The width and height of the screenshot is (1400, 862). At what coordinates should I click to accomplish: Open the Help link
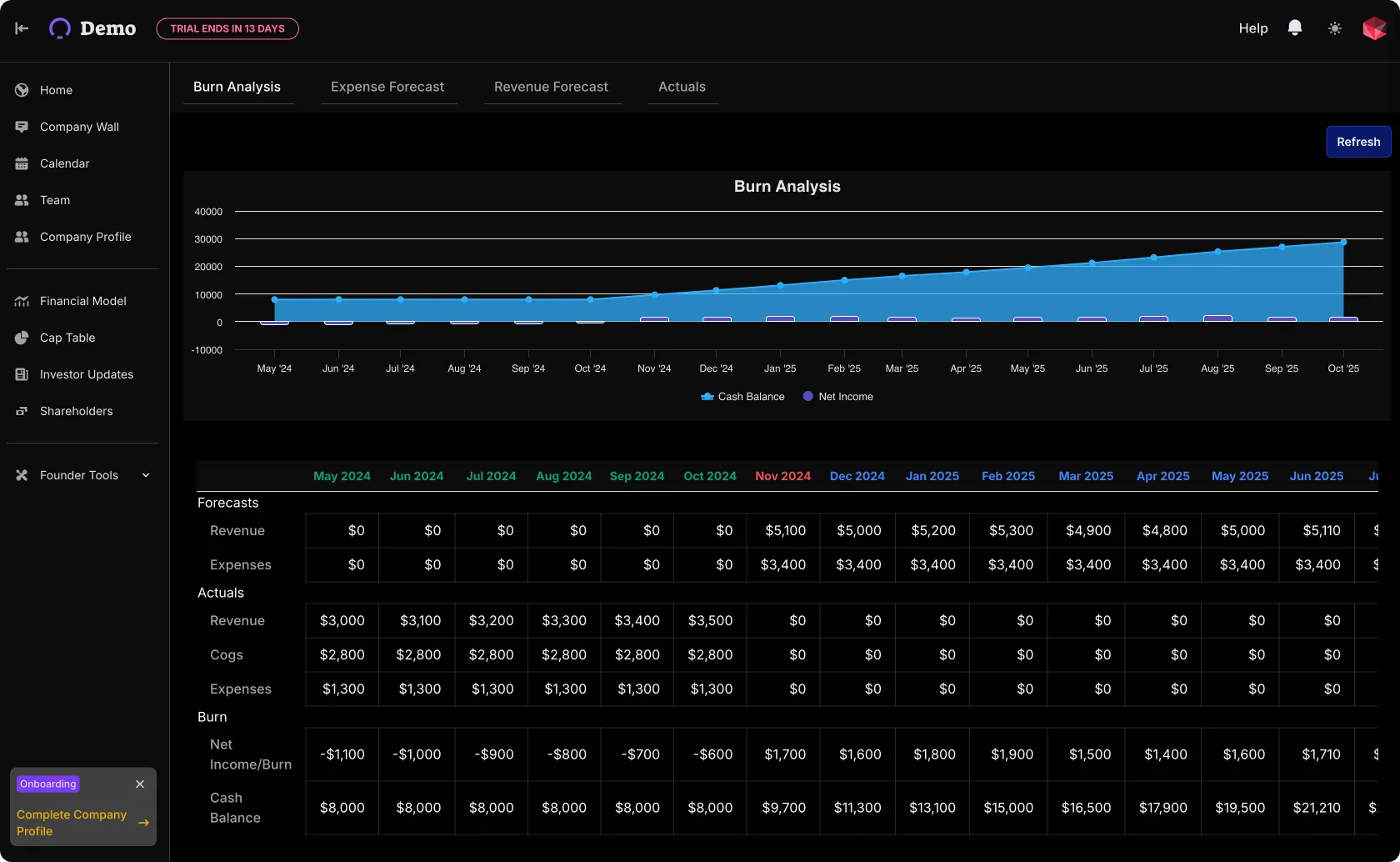1252,28
